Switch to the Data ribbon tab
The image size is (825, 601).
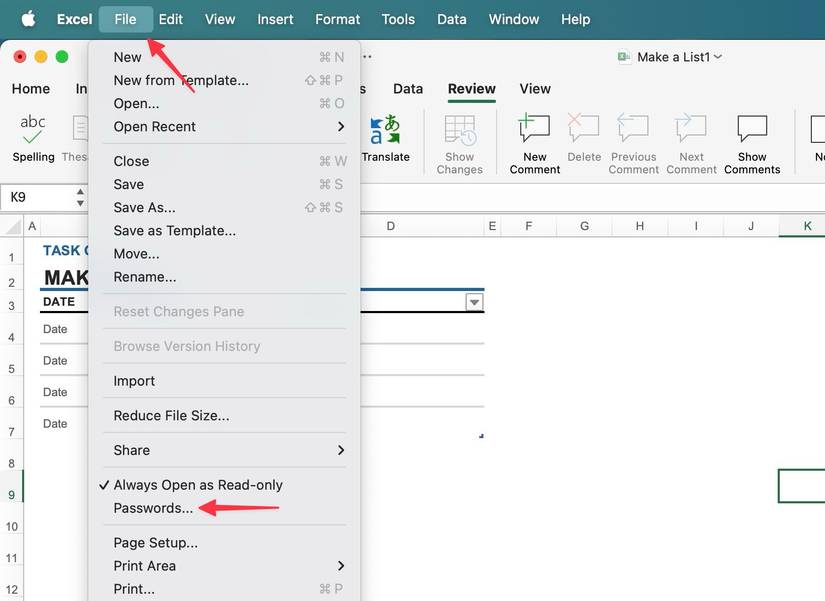click(408, 88)
